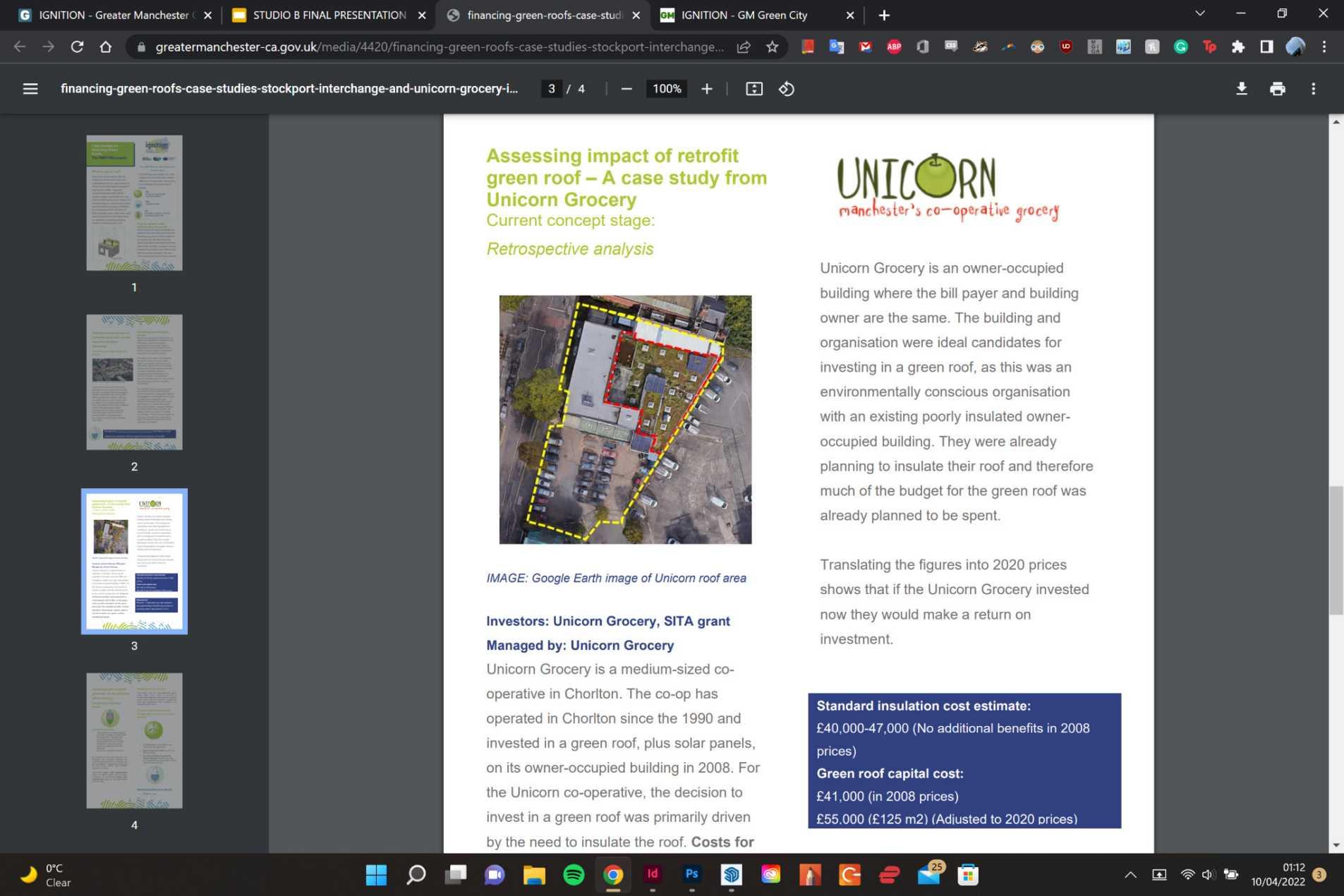The height and width of the screenshot is (896, 1344).
Task: Download the PDF file
Action: [x=1242, y=89]
